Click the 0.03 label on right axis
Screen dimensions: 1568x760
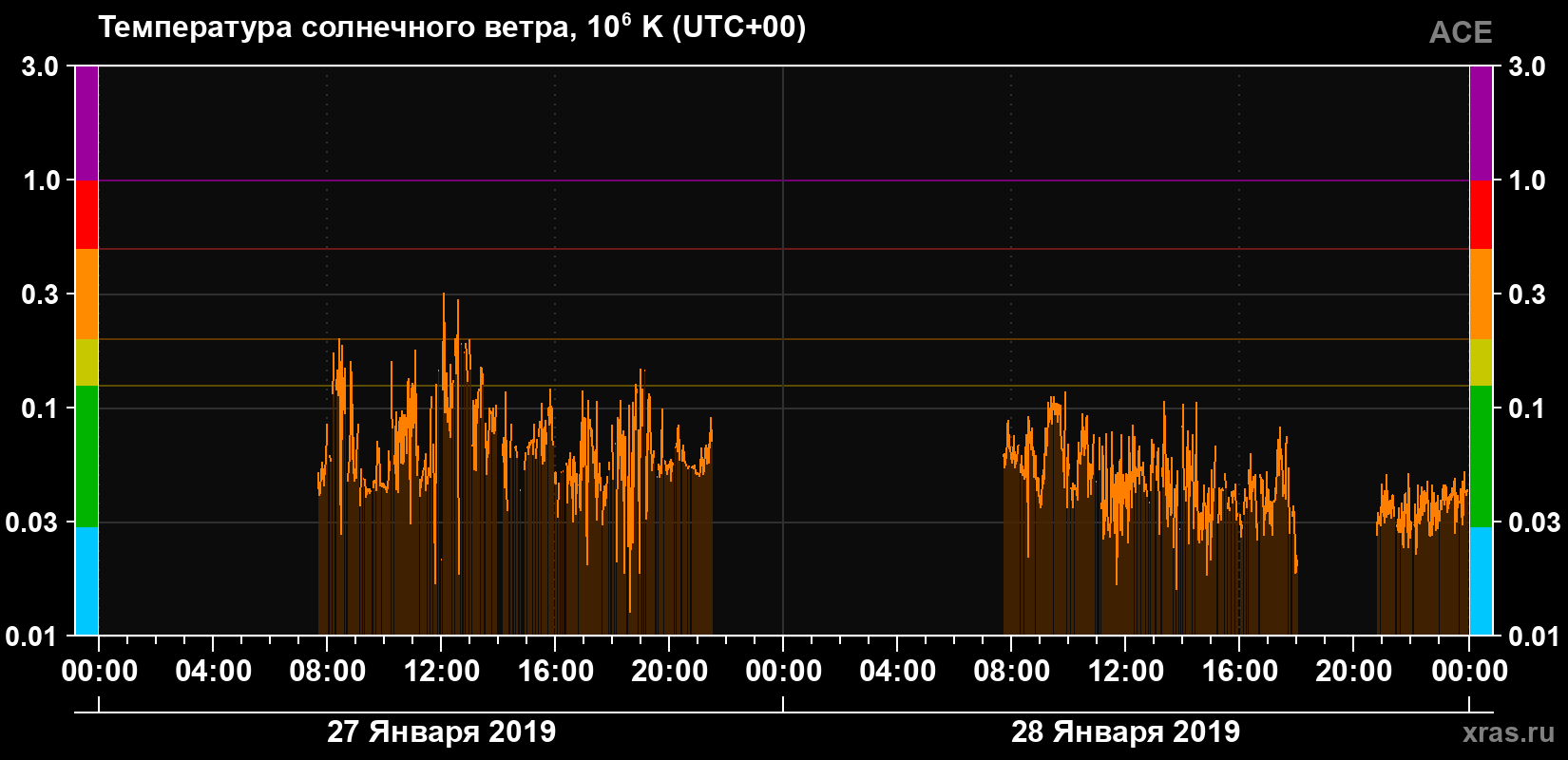1535,522
